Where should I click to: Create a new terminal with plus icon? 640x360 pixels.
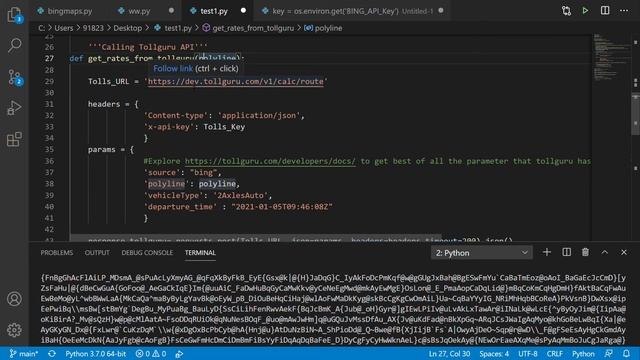tap(547, 252)
